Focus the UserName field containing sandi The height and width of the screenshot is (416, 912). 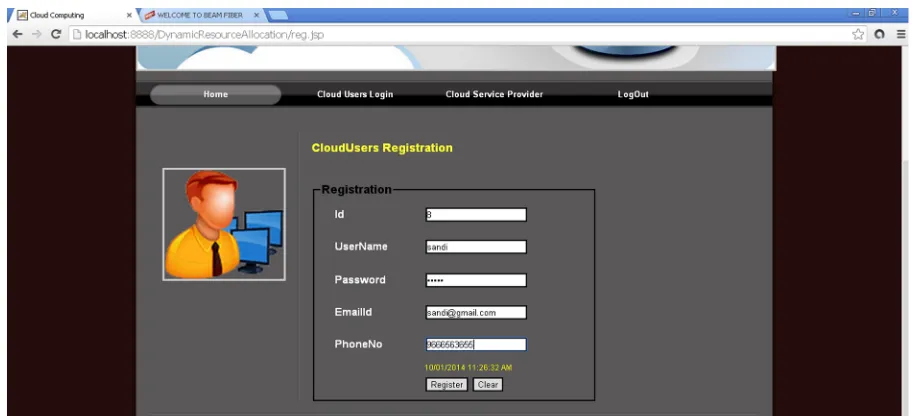point(476,247)
